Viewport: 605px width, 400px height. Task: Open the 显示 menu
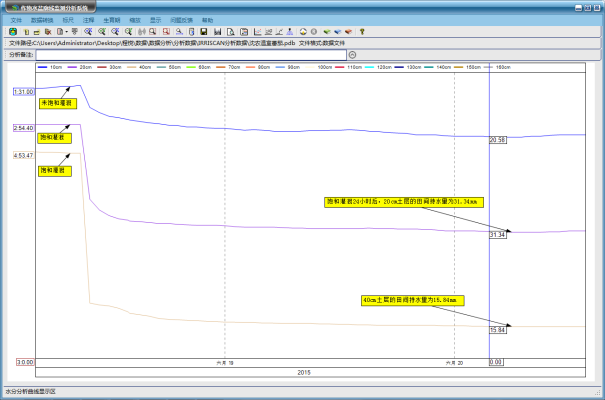pos(155,20)
